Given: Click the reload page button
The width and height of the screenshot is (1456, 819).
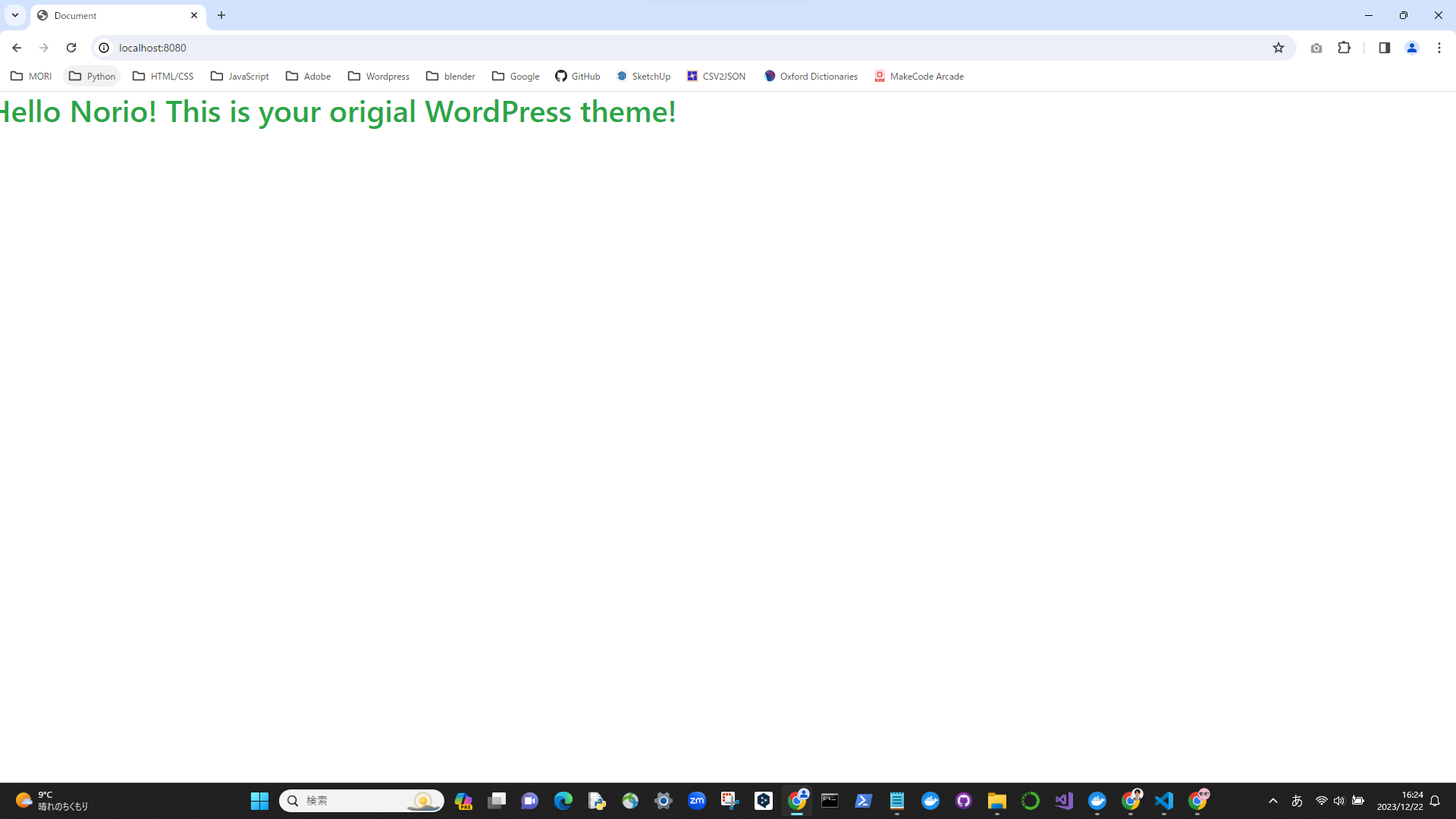Looking at the screenshot, I should tap(71, 48).
